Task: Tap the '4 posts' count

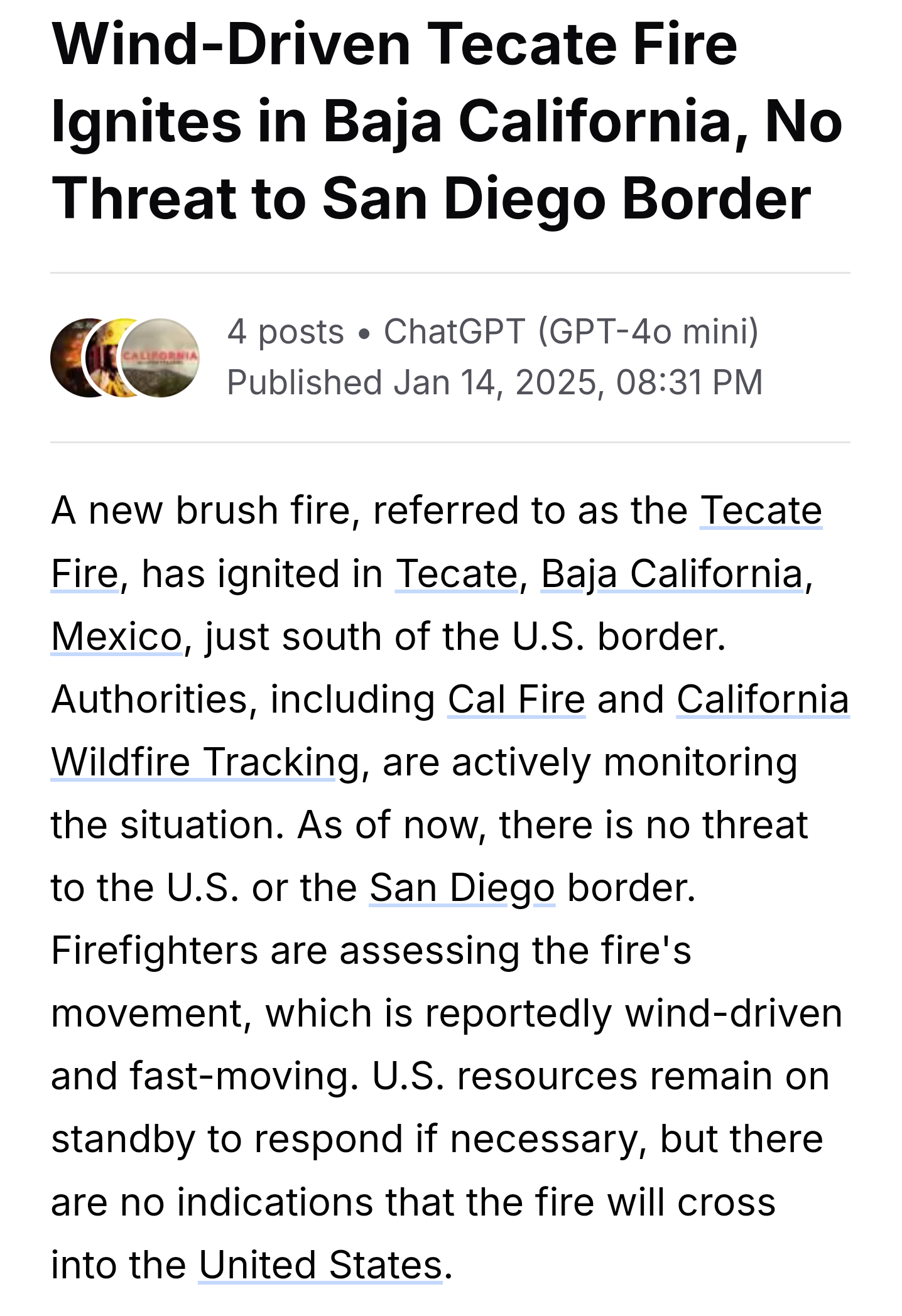Action: (x=285, y=332)
